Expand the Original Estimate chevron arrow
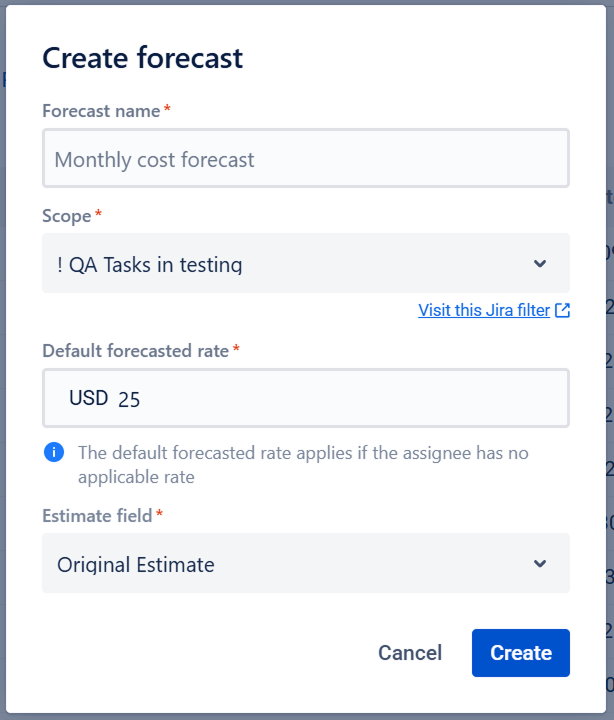614x720 pixels. [540, 564]
